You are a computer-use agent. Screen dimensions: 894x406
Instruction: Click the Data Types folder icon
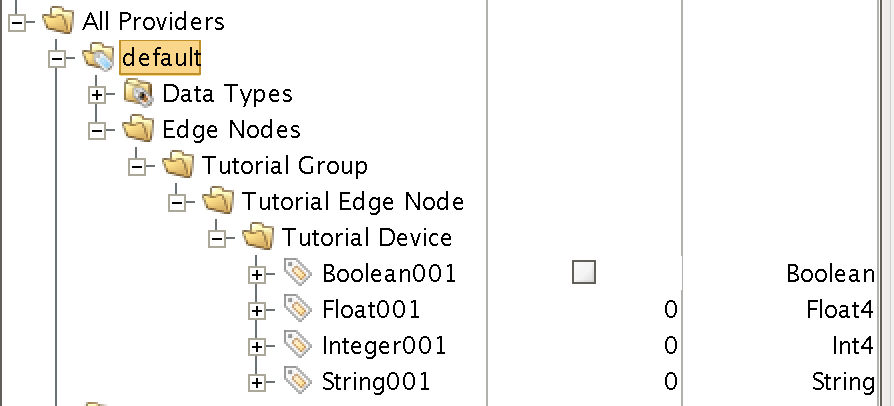[x=139, y=94]
